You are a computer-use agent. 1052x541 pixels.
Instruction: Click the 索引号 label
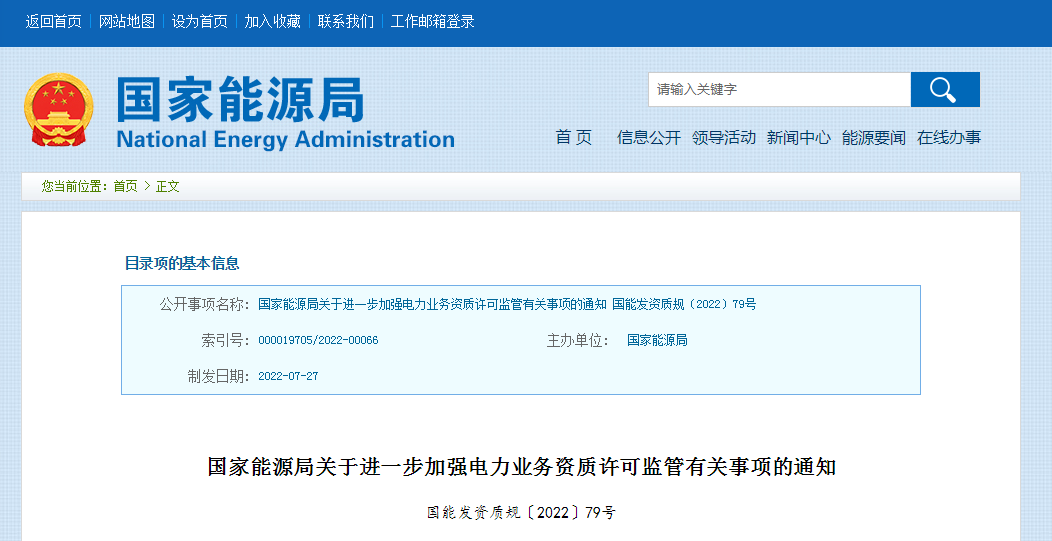pos(225,340)
